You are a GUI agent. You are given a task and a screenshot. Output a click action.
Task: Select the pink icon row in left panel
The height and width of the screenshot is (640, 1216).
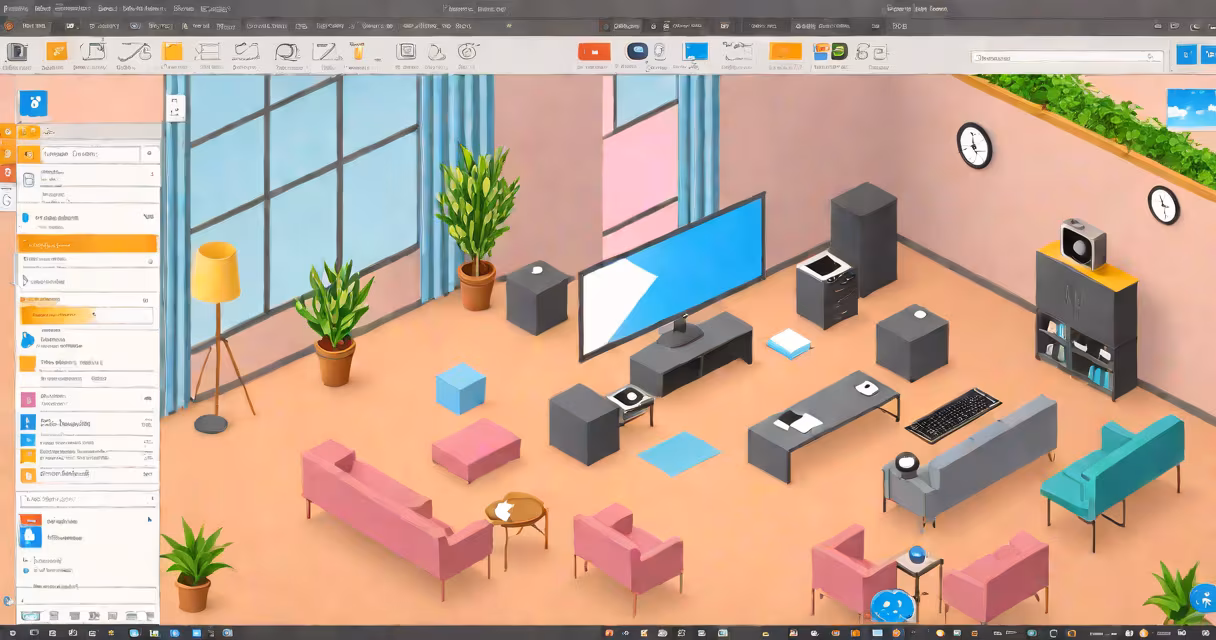click(x=88, y=401)
